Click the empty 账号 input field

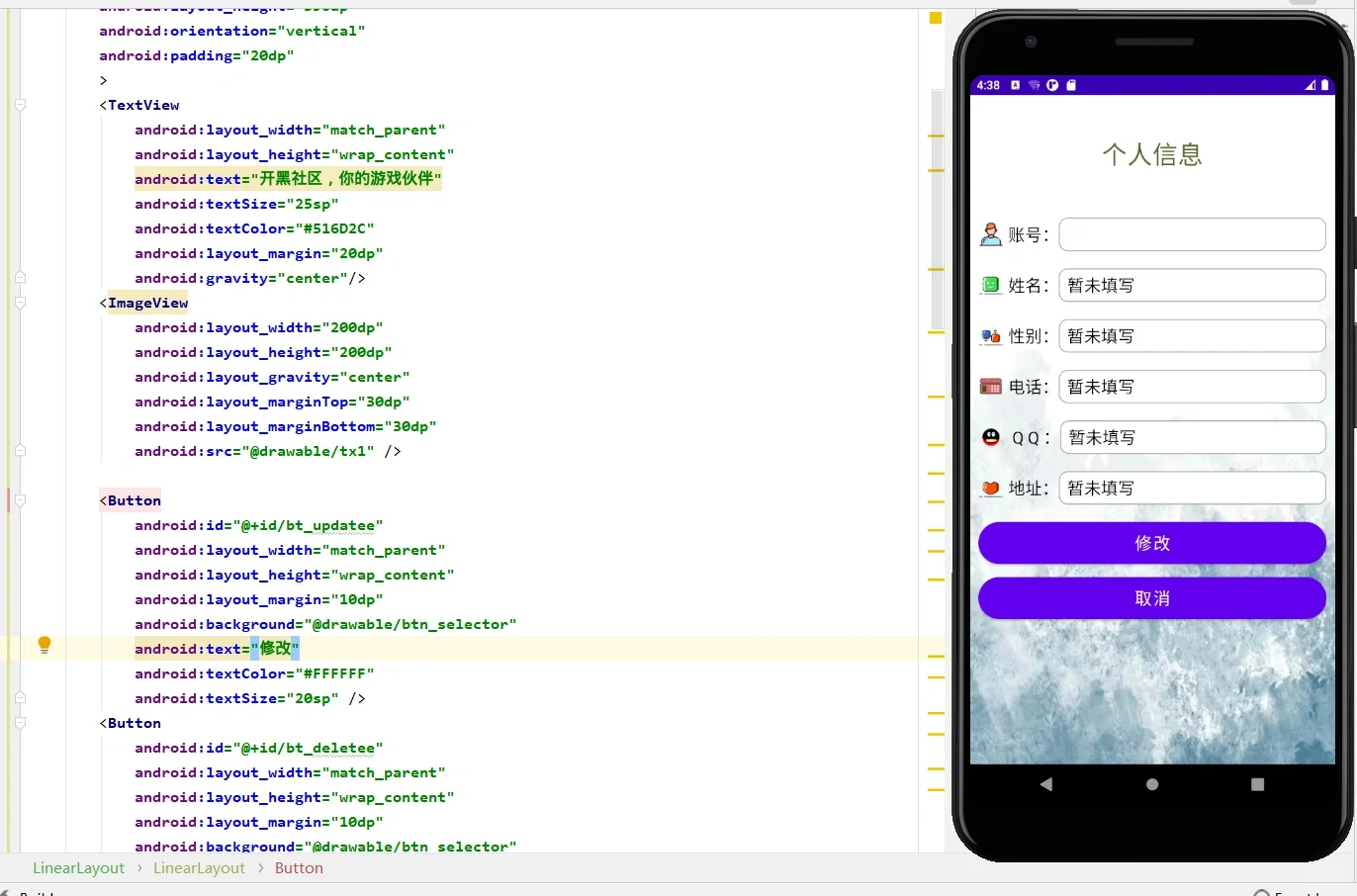1191,233
